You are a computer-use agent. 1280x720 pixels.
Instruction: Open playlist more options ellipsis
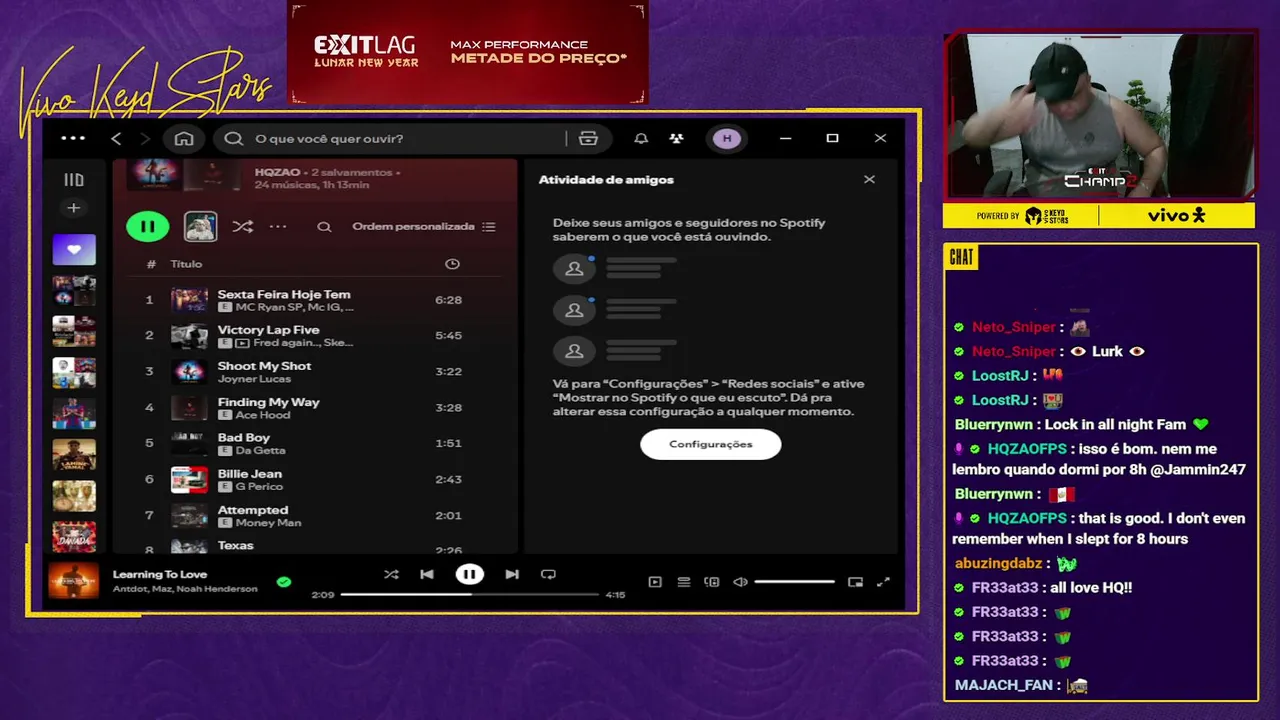[x=278, y=227]
